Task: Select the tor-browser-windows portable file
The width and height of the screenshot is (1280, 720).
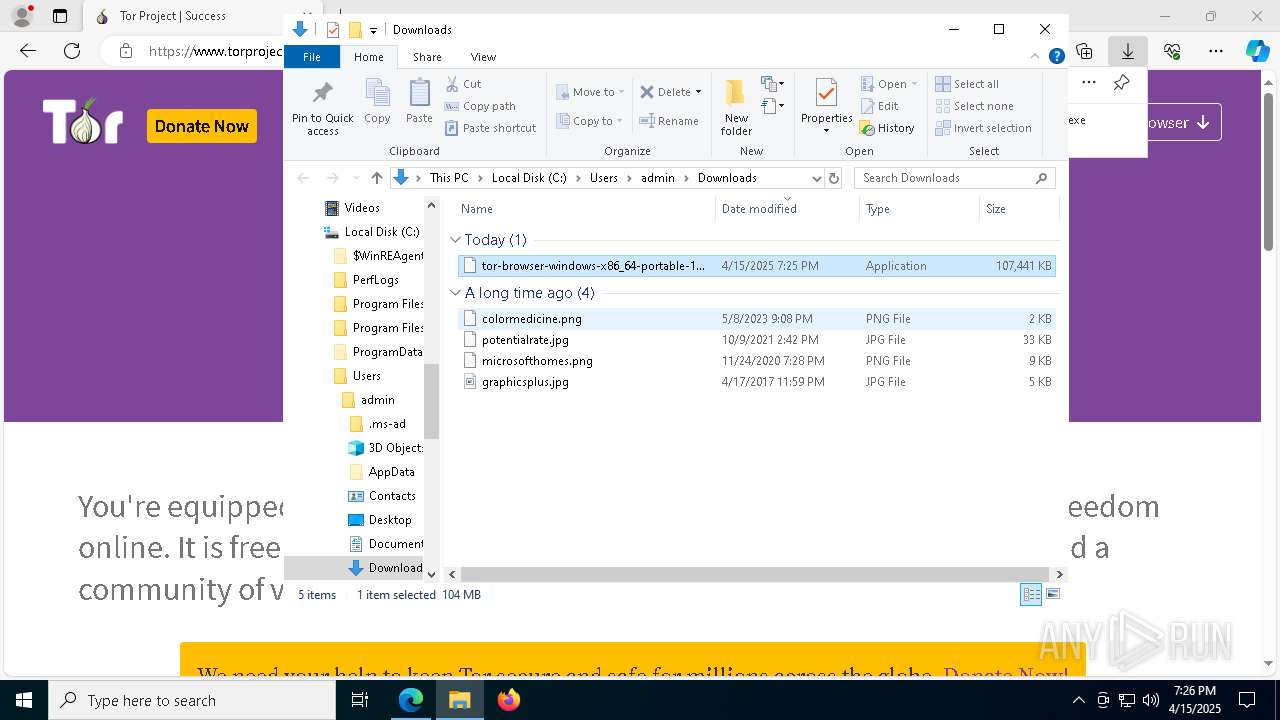Action: (757, 266)
